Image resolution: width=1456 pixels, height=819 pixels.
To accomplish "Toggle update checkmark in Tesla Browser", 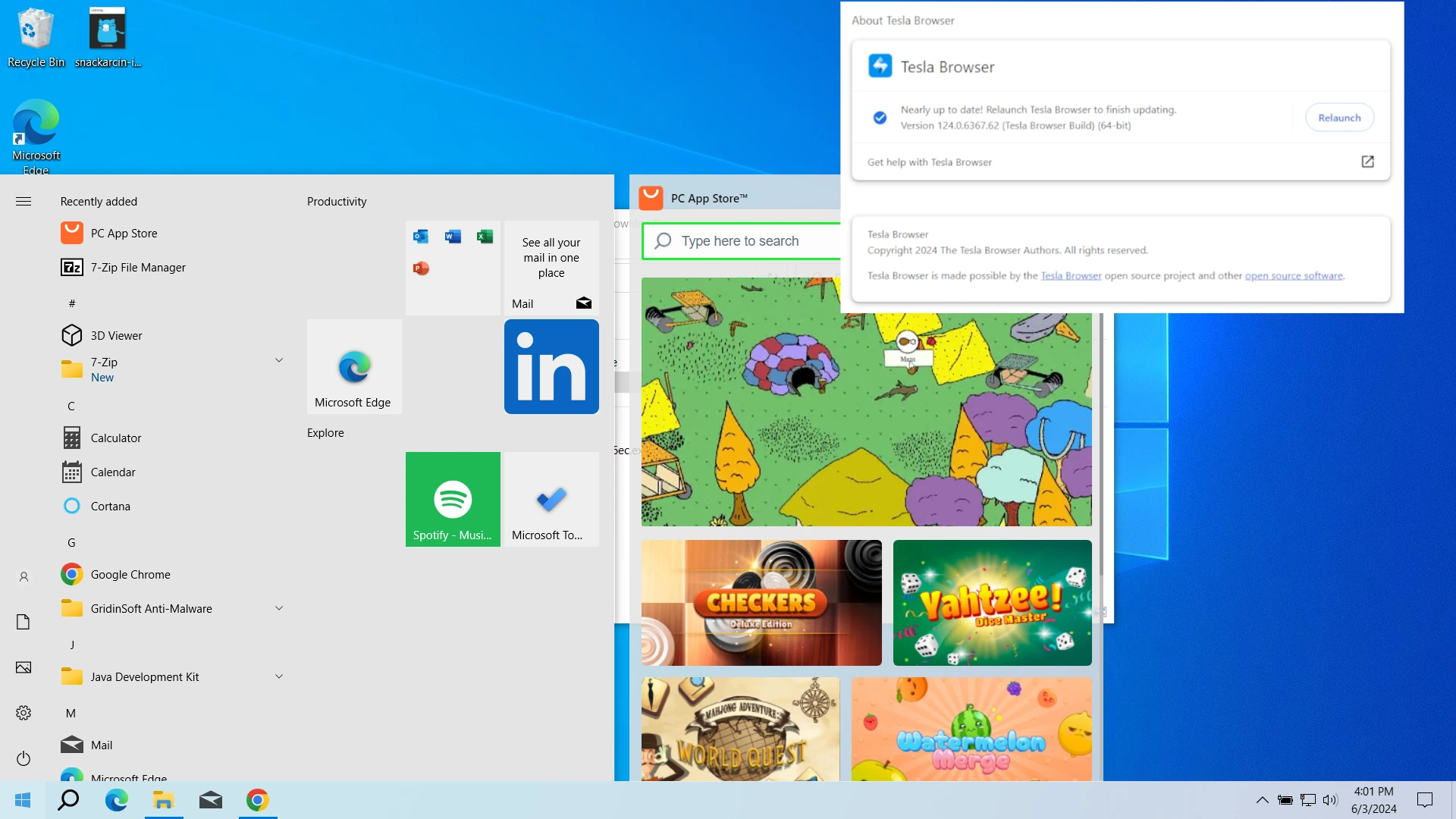I will (880, 117).
